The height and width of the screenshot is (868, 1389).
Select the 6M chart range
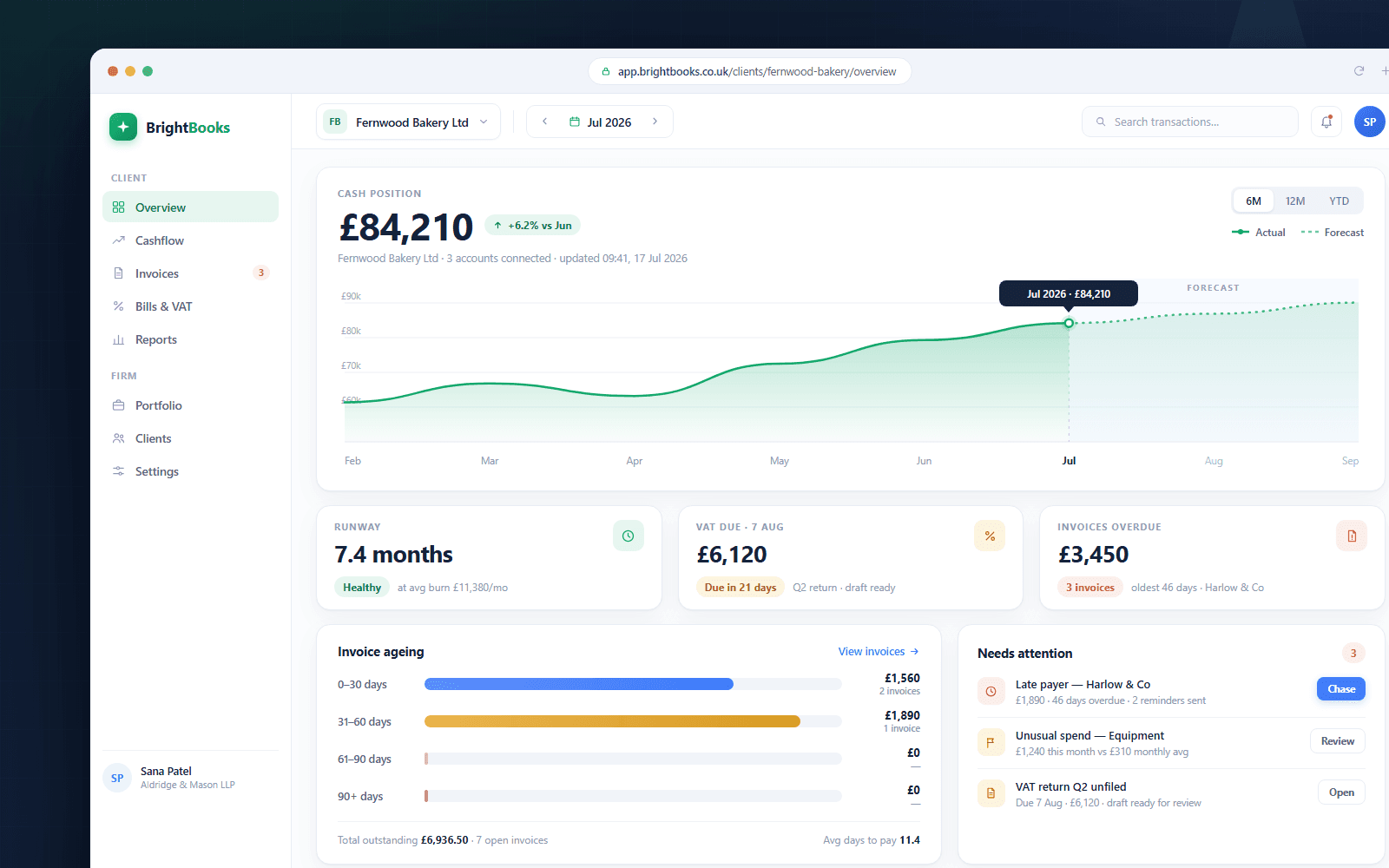[x=1254, y=201]
